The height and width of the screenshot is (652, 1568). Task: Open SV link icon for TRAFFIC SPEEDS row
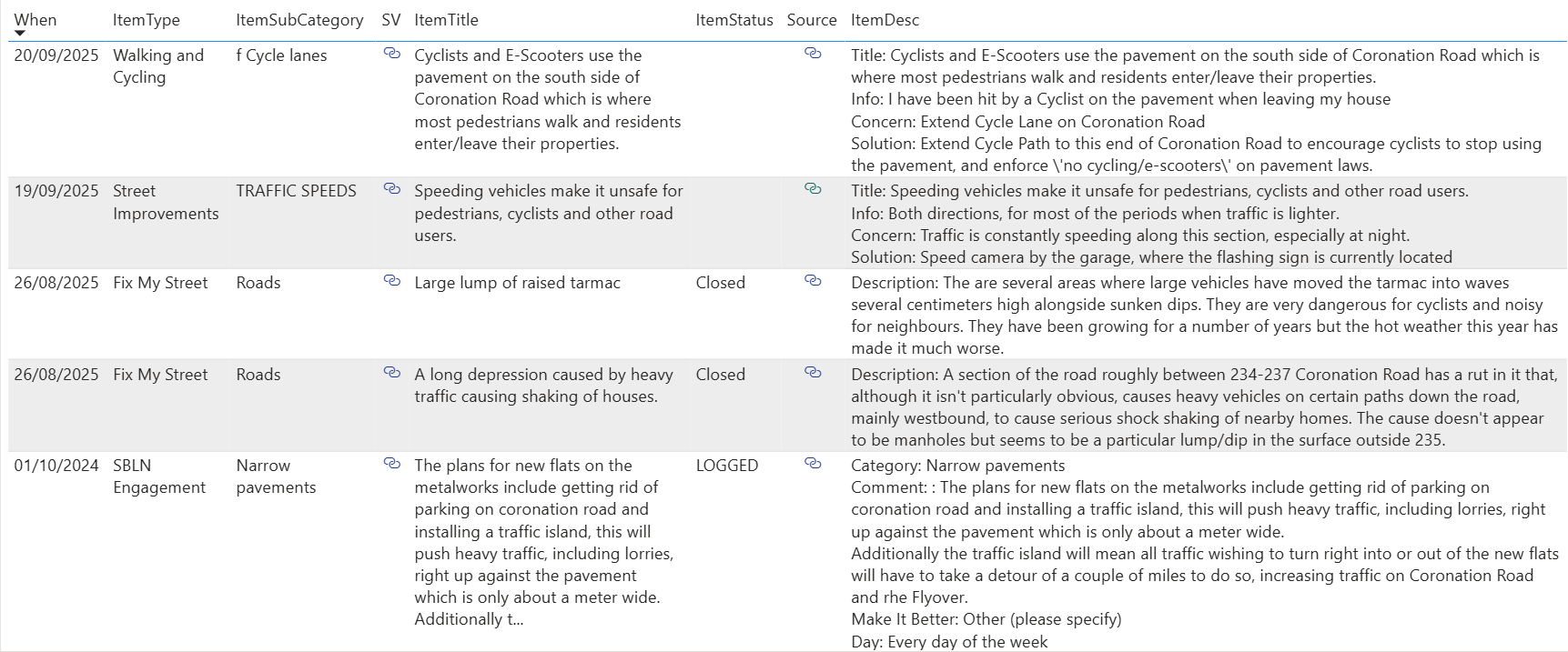point(392,189)
